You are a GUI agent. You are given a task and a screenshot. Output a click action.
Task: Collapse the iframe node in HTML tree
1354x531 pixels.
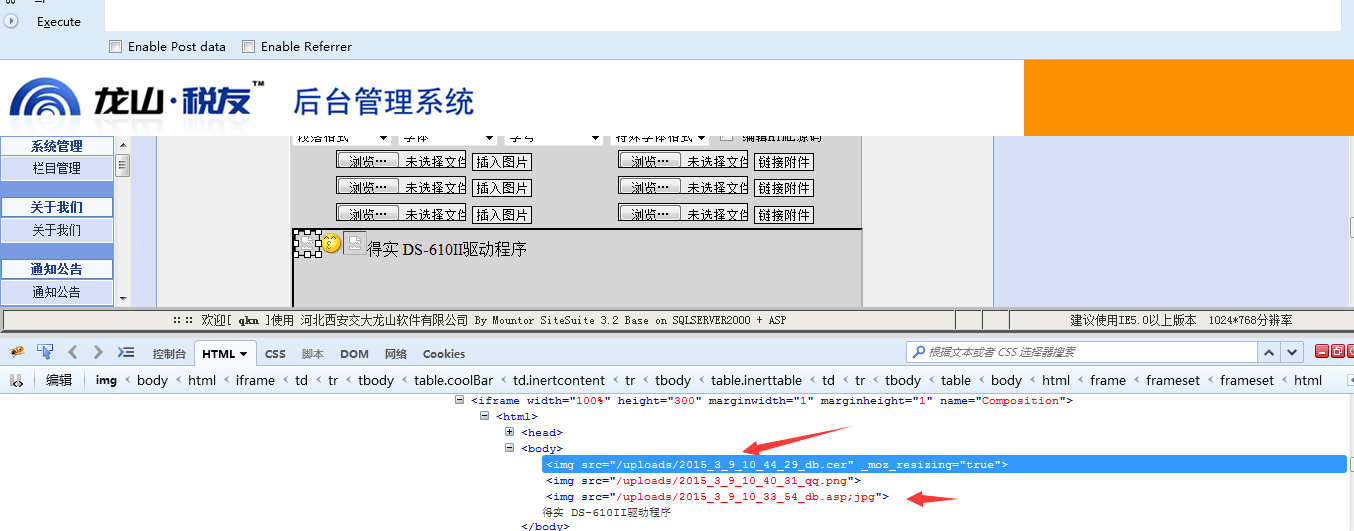pyautogui.click(x=459, y=400)
